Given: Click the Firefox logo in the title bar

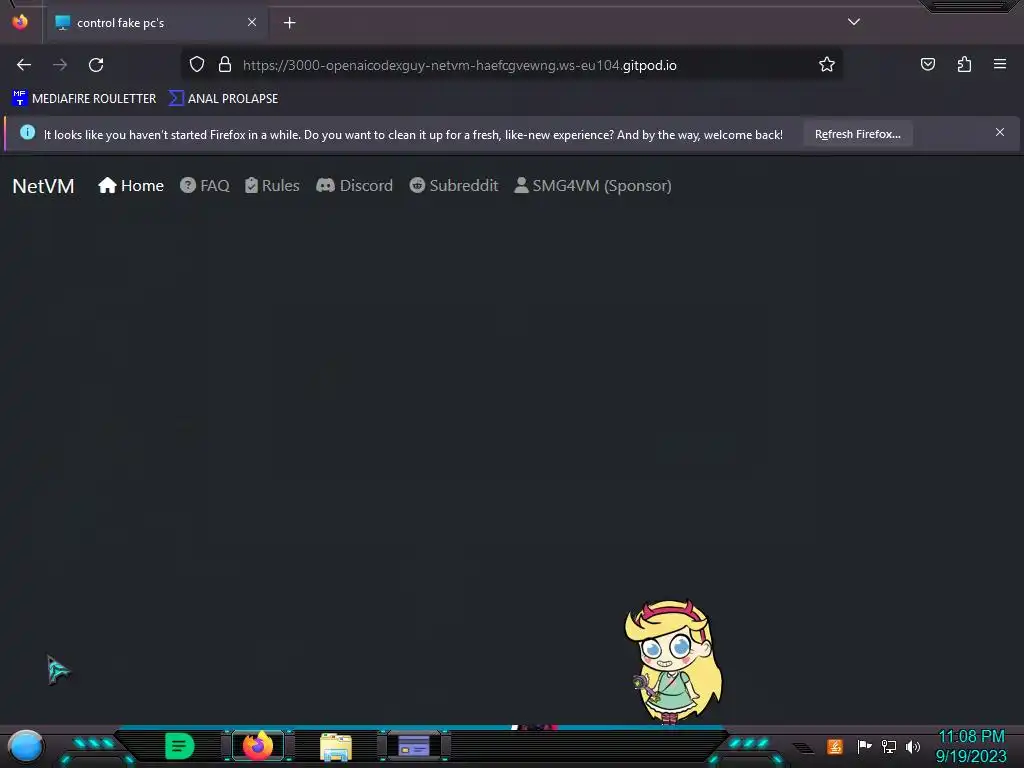Looking at the screenshot, I should click(20, 22).
